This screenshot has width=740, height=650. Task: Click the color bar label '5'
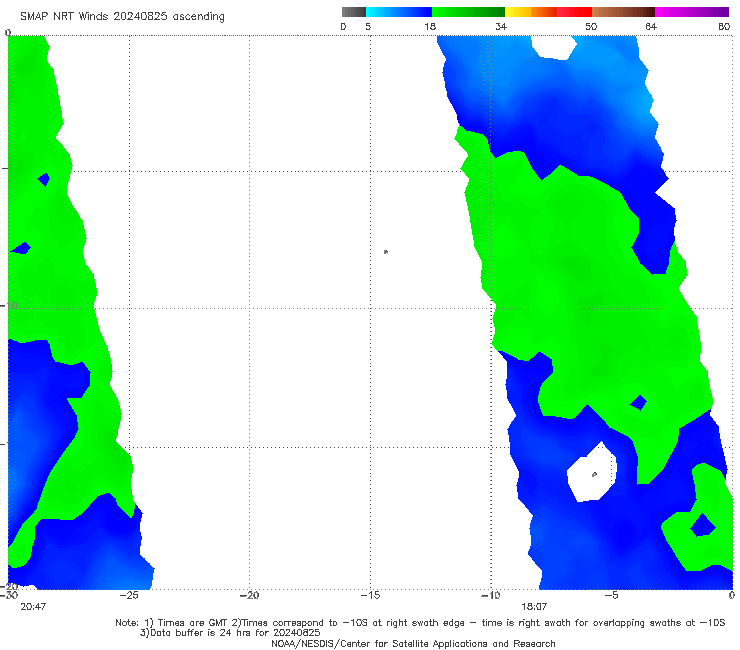[x=368, y=26]
